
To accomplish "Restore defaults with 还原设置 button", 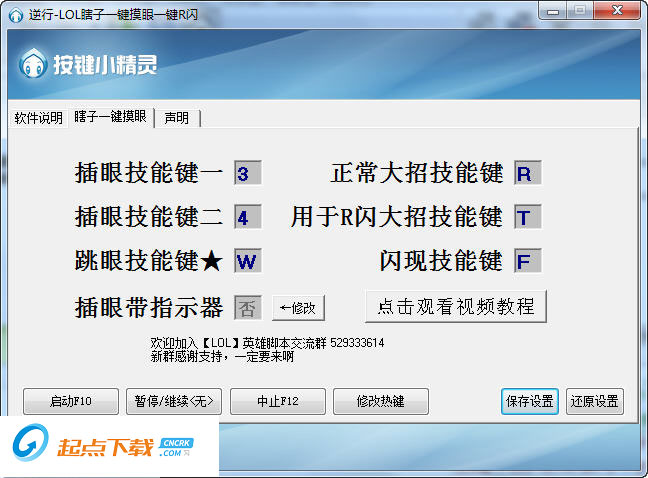I will (x=595, y=401).
